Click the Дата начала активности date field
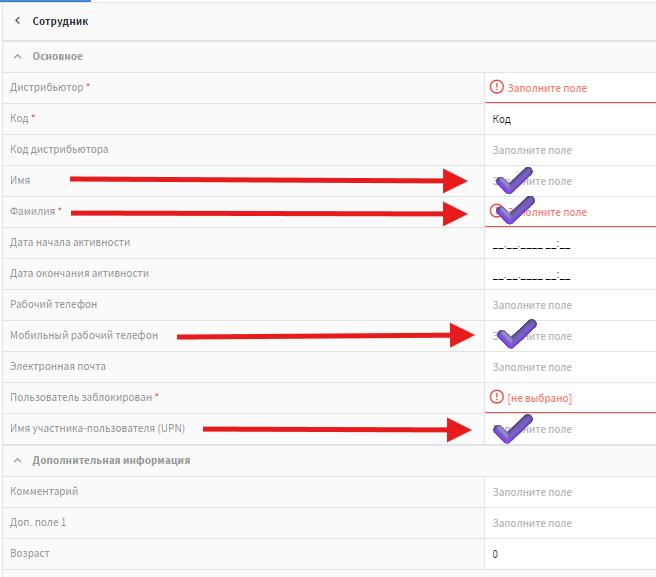656x577 pixels. pos(570,243)
